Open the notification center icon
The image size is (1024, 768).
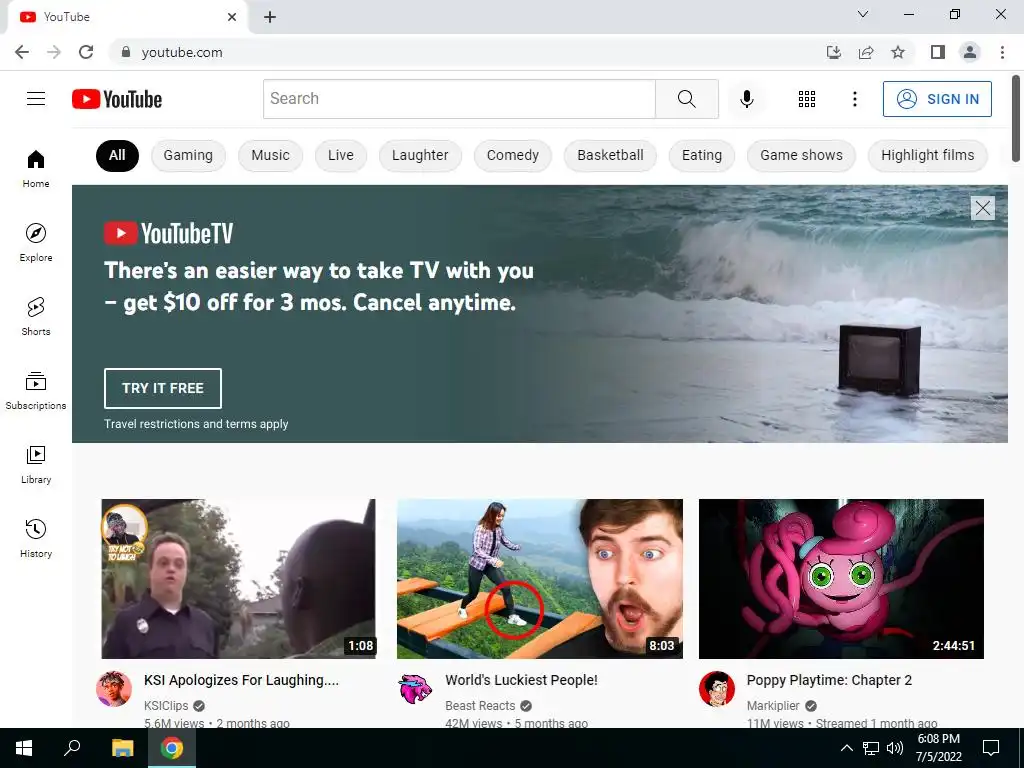click(991, 748)
